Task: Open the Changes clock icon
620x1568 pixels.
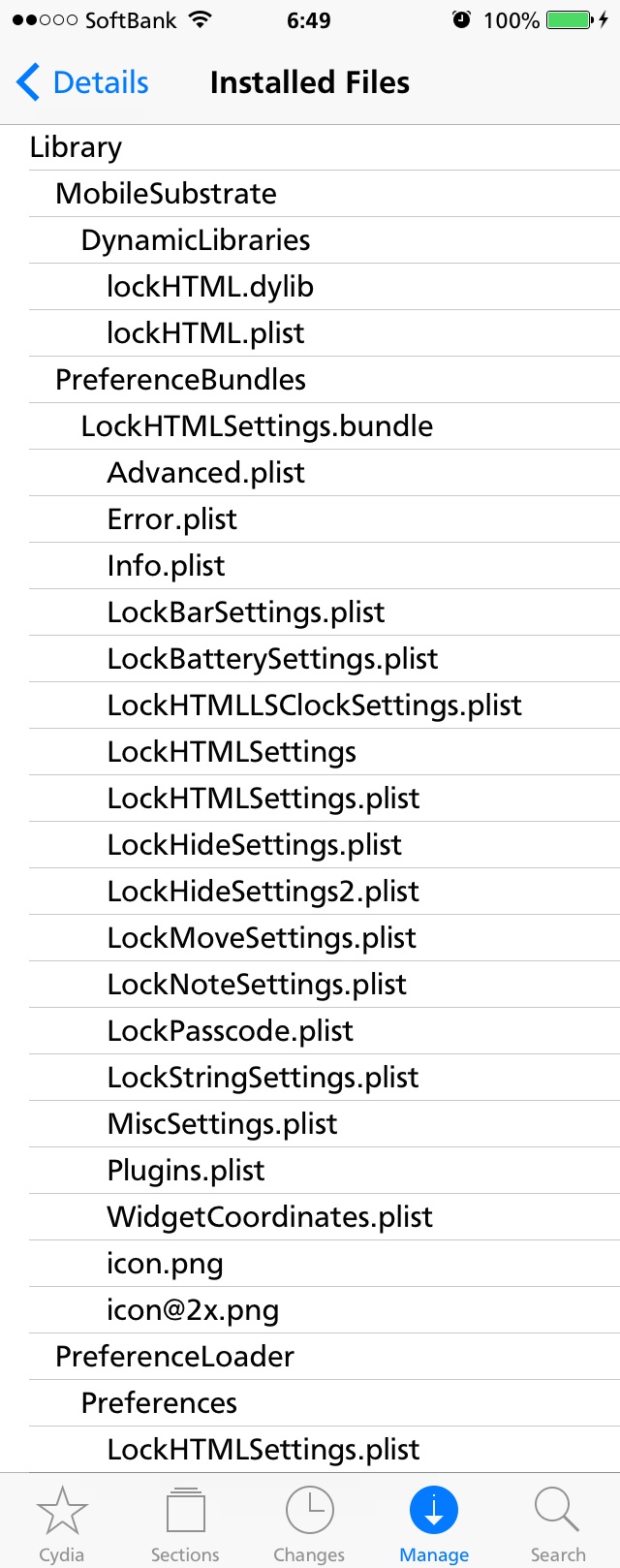Action: point(309,1511)
